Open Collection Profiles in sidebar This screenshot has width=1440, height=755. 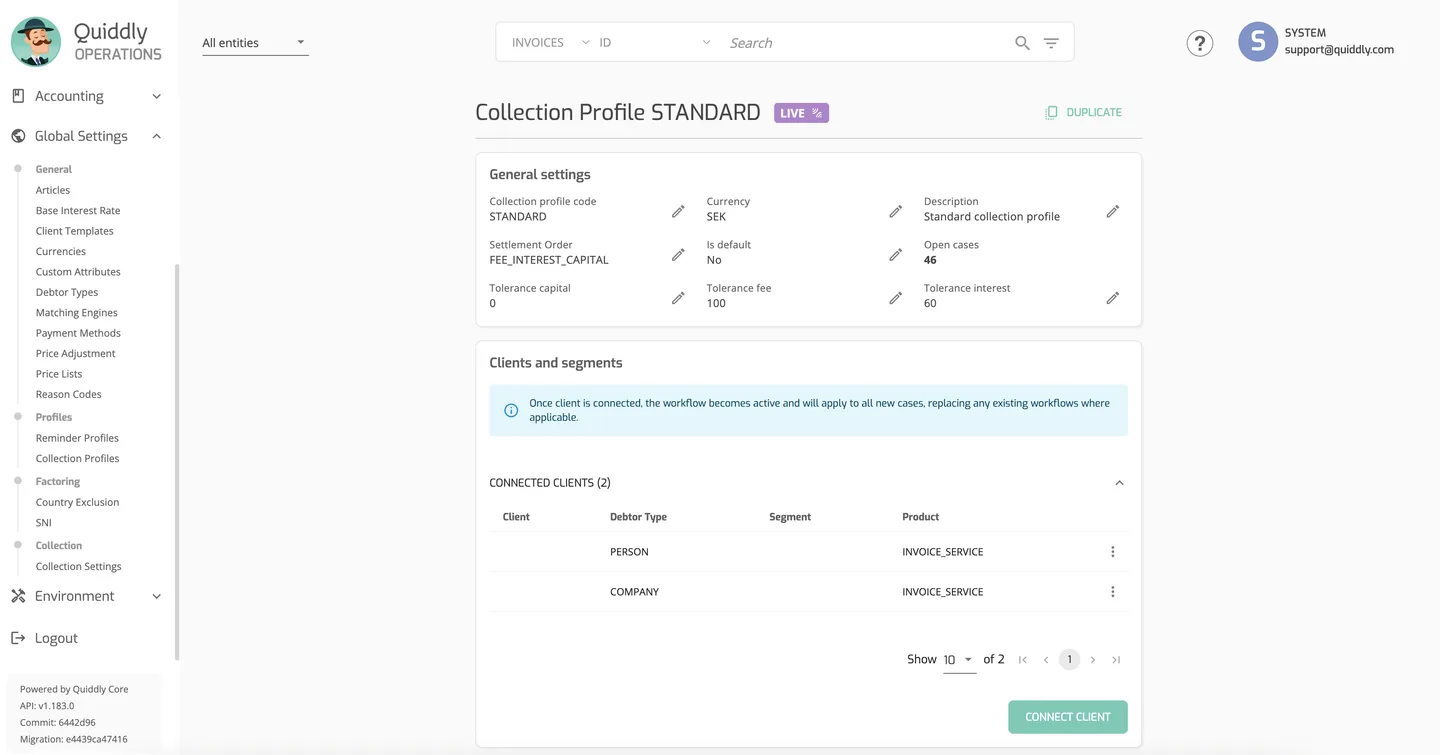point(77,458)
